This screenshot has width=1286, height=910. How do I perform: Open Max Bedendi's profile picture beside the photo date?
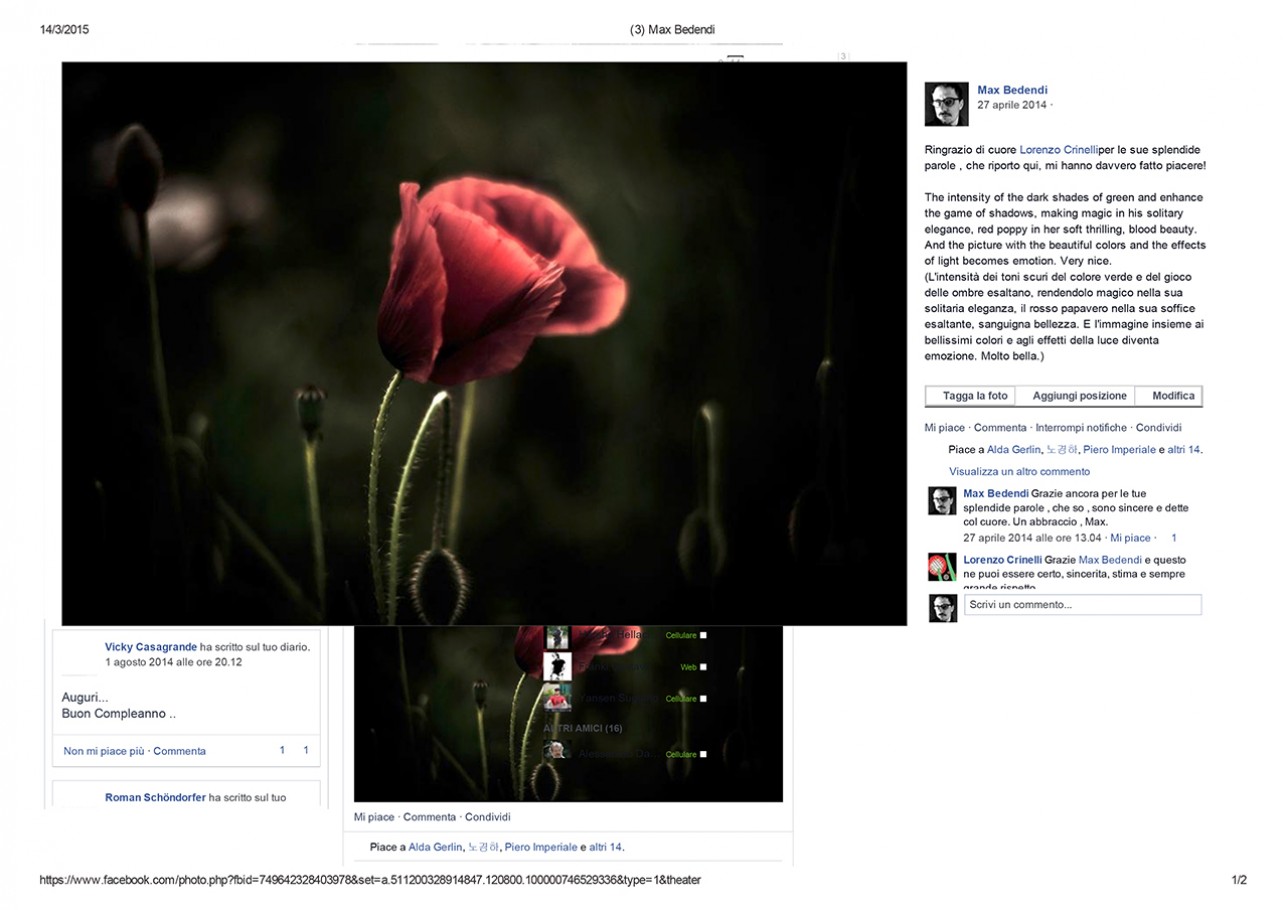[x=946, y=104]
